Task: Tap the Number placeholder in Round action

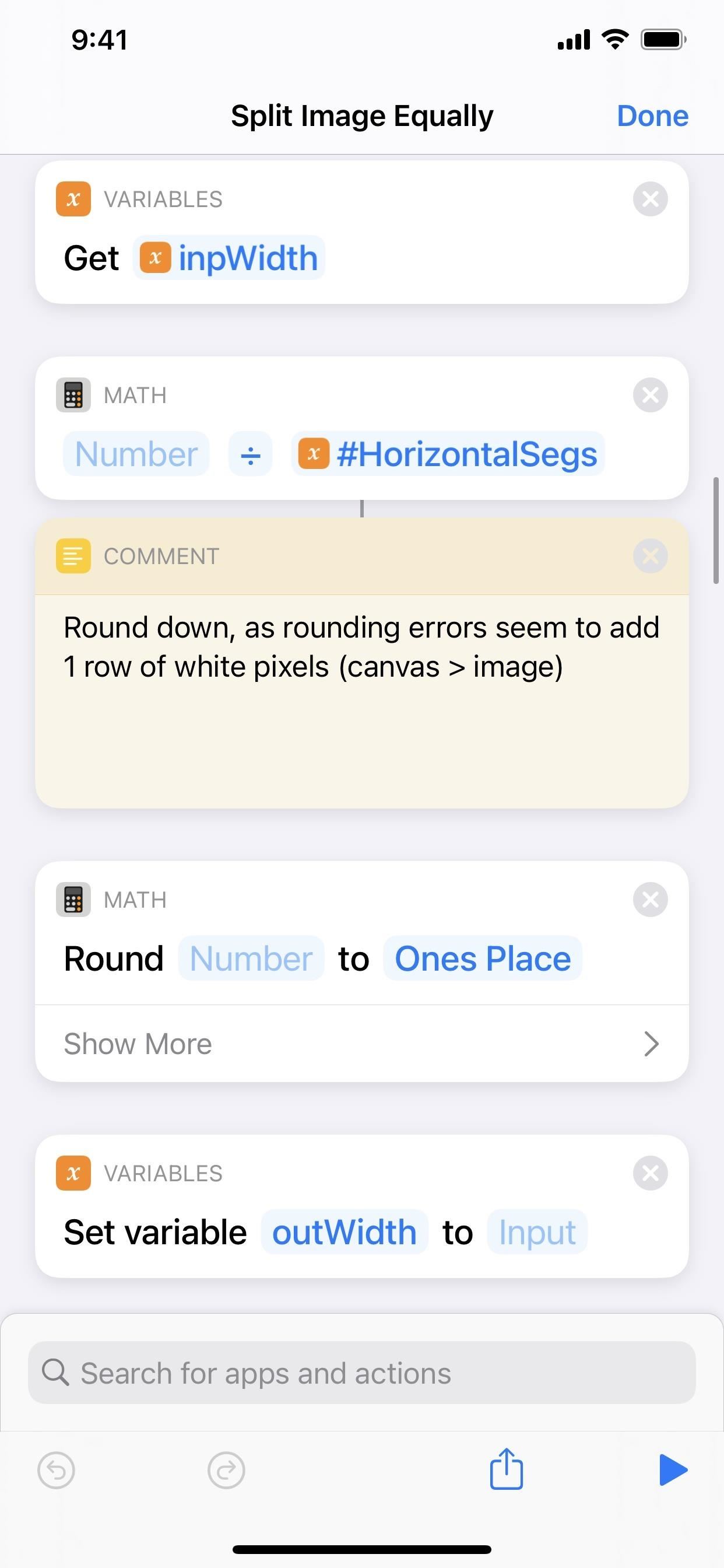Action: (251, 958)
